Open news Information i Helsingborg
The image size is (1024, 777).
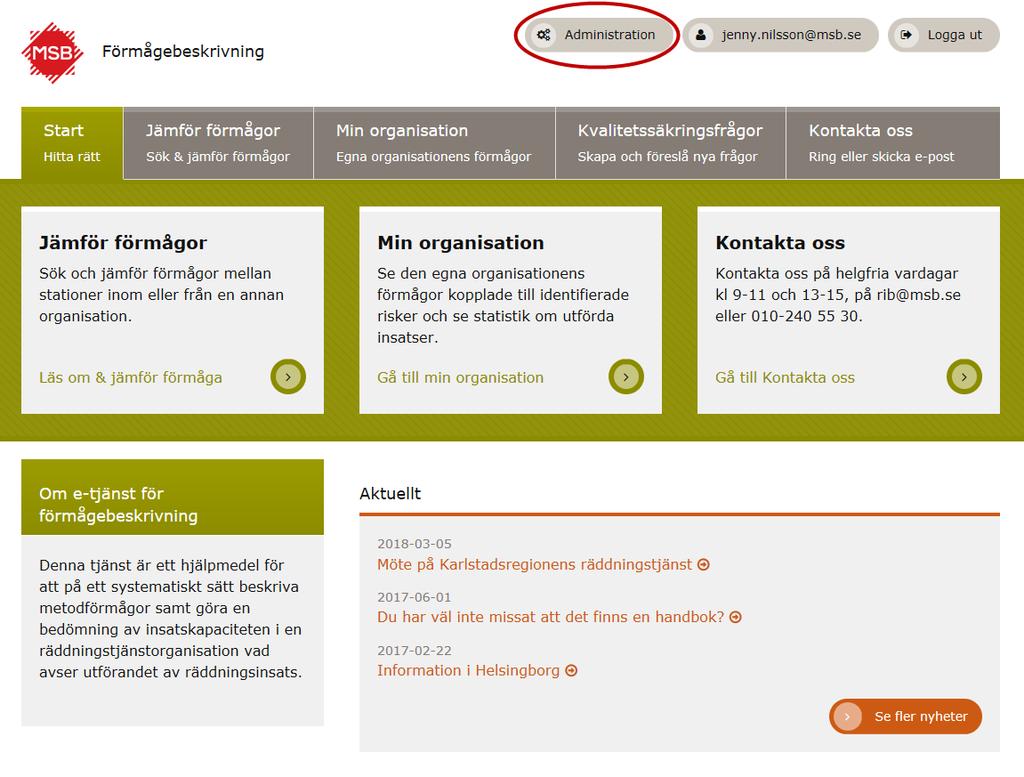[x=468, y=671]
